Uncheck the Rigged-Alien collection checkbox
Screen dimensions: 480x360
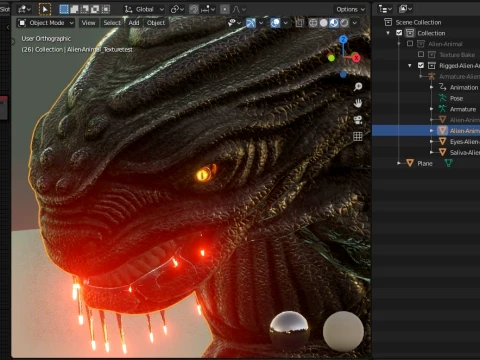point(421,65)
